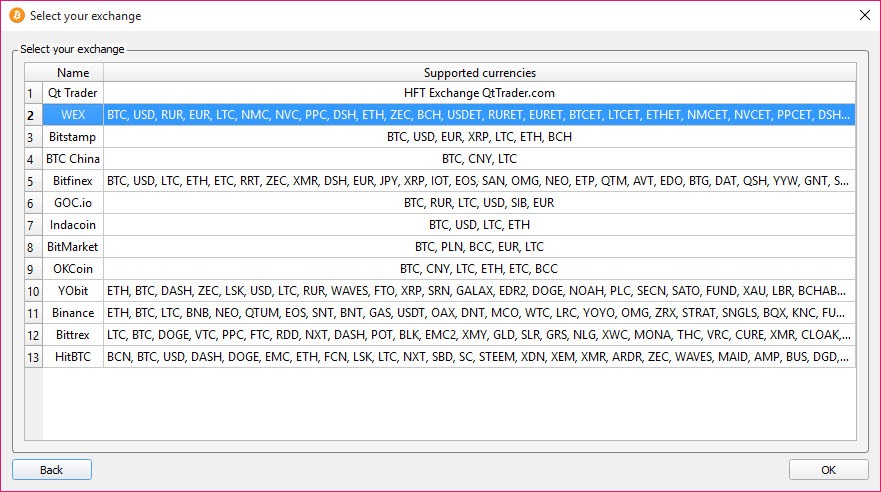Click row header number 1

(x=33, y=93)
